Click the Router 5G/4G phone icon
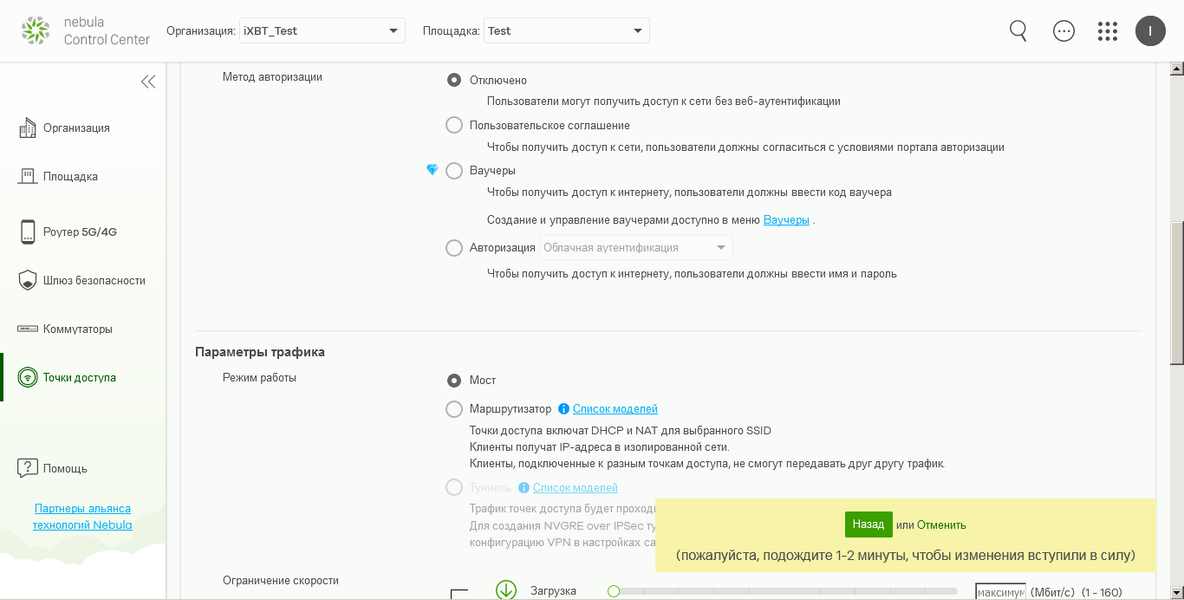This screenshot has width=1184, height=600. (28, 232)
